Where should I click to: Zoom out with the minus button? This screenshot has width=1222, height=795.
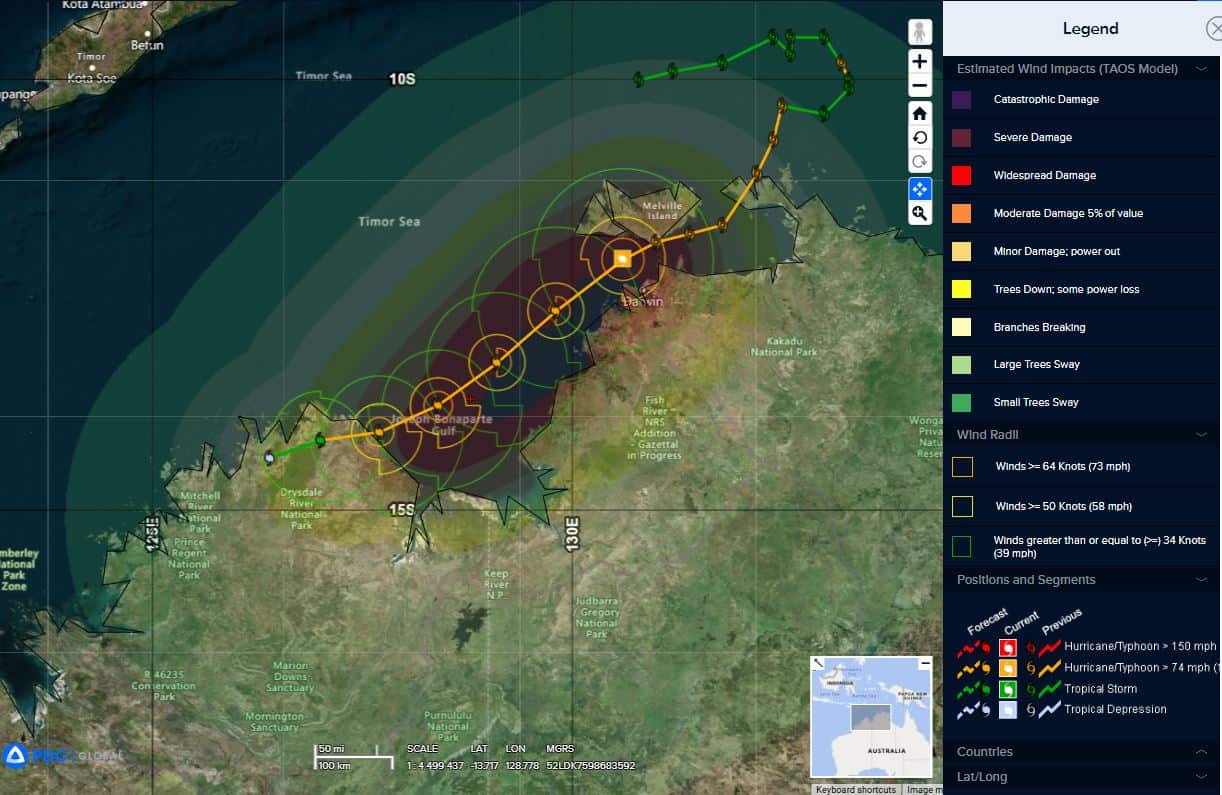pyautogui.click(x=920, y=85)
